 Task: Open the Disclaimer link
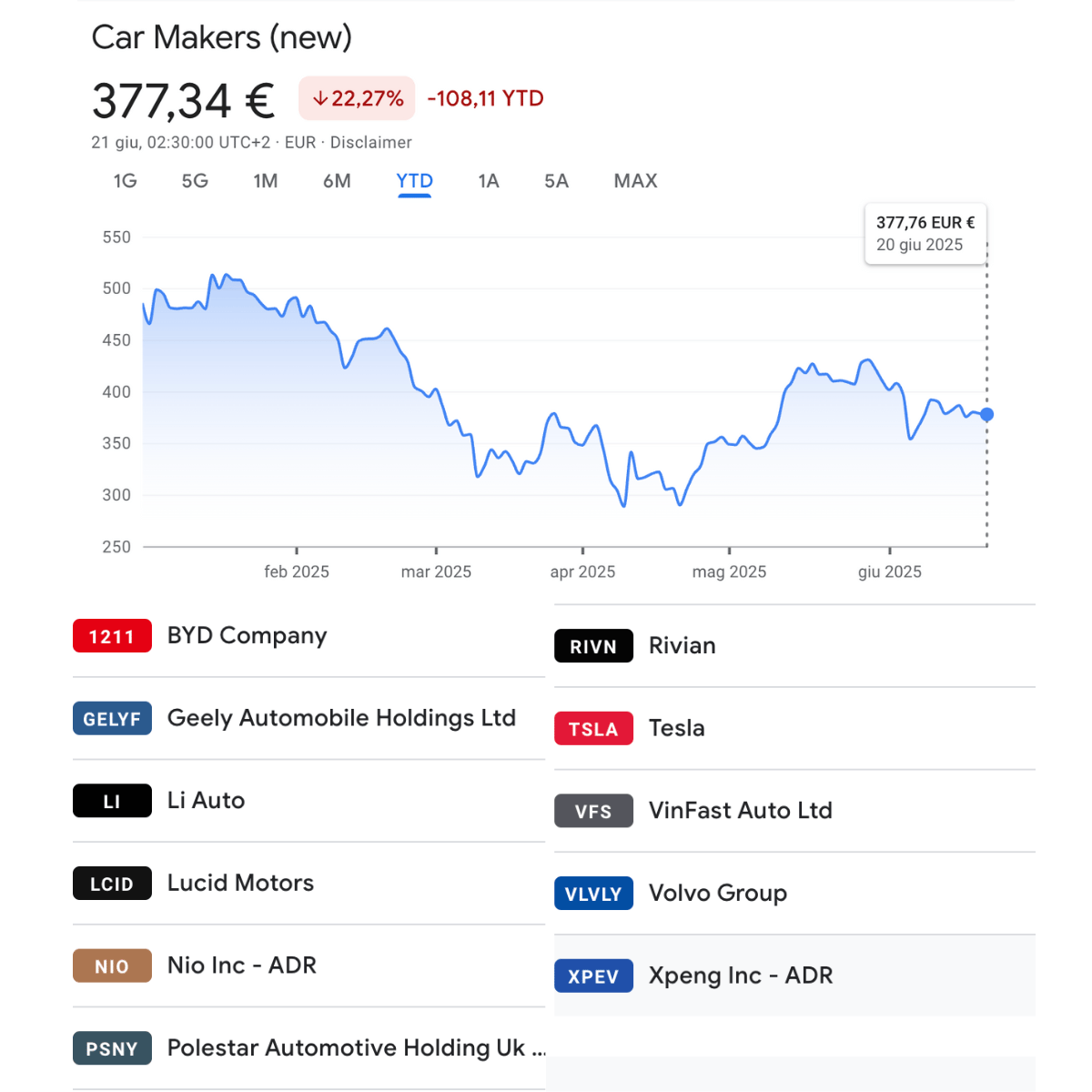371,143
